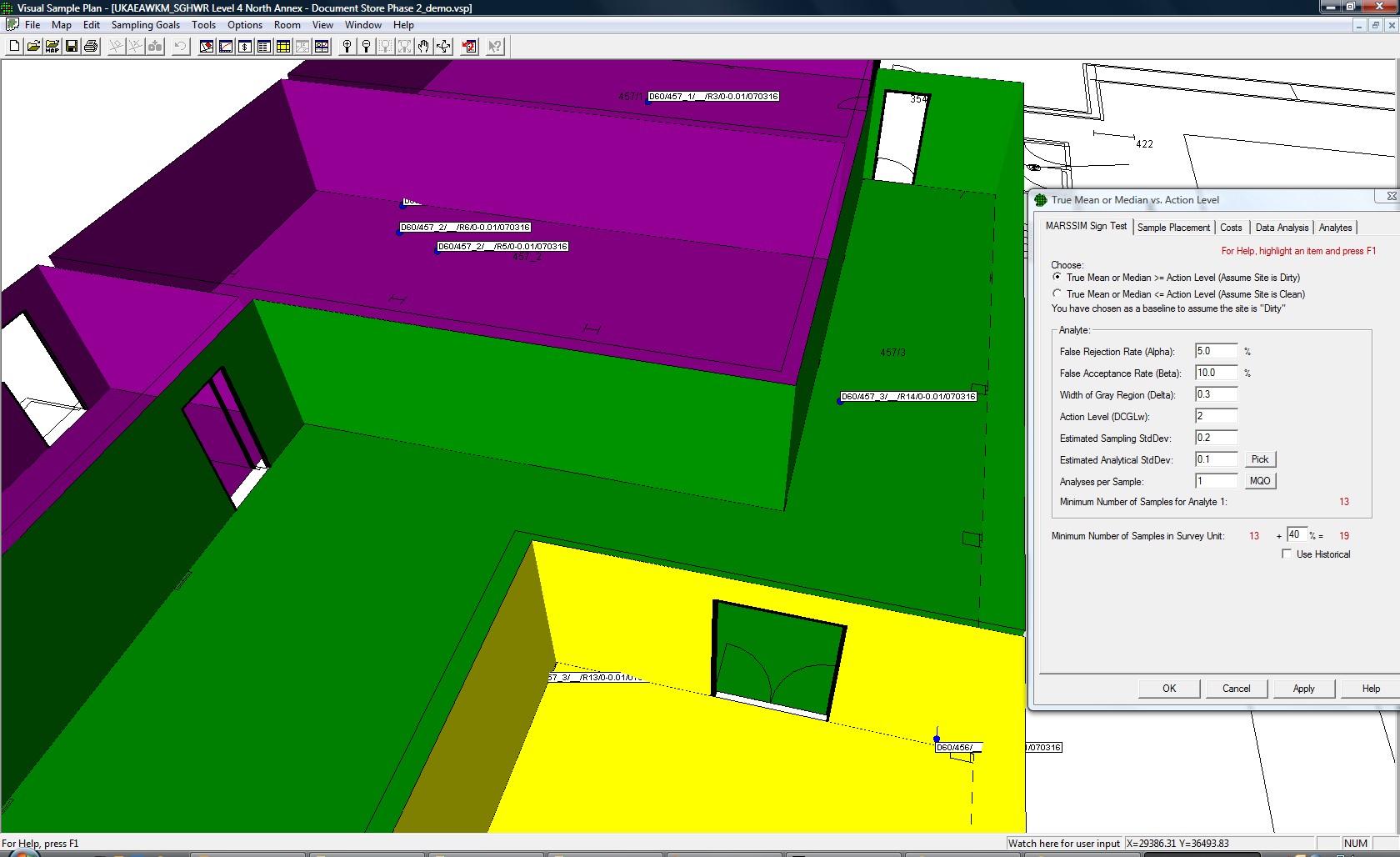Open the Sampling Goals menu
This screenshot has width=1400, height=857.
(x=146, y=25)
